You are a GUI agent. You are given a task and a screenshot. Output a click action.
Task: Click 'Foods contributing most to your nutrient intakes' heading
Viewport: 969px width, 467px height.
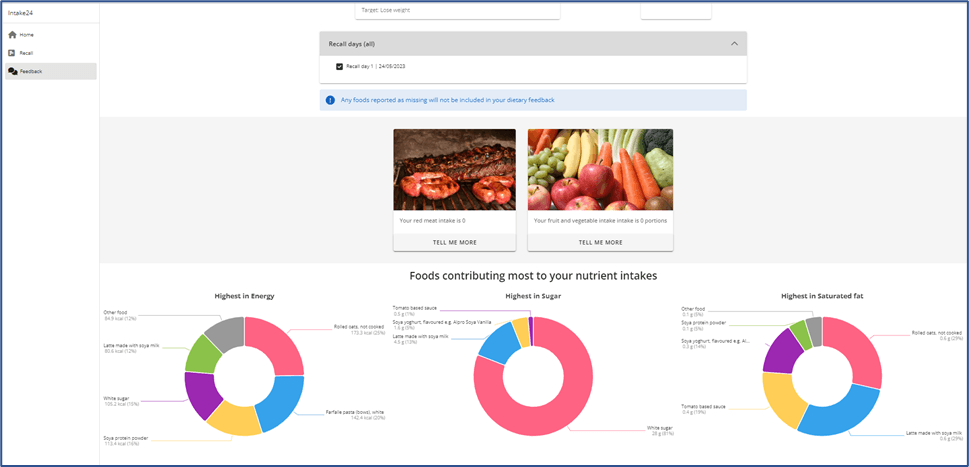point(533,276)
